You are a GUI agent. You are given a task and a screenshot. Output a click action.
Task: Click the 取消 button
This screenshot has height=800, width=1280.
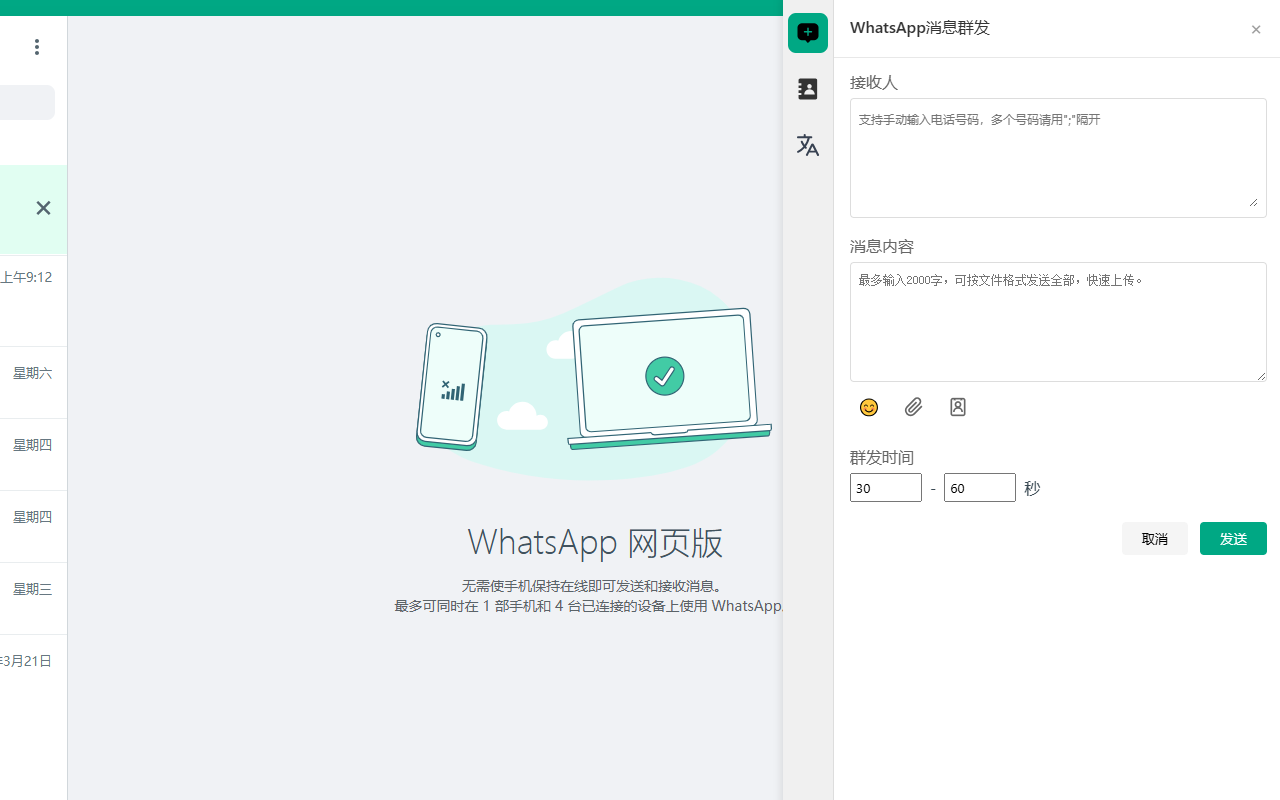[x=1155, y=539]
